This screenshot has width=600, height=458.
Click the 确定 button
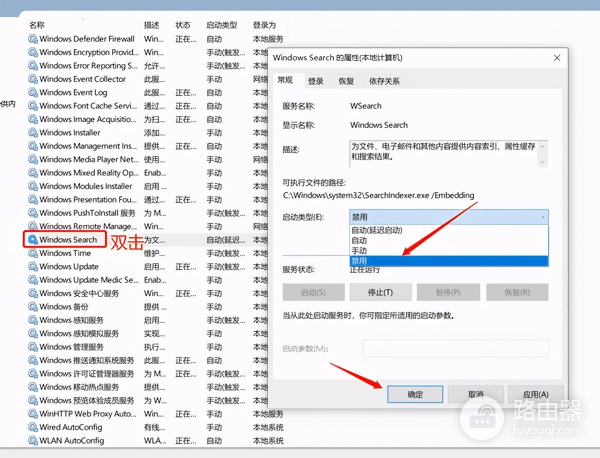click(415, 394)
